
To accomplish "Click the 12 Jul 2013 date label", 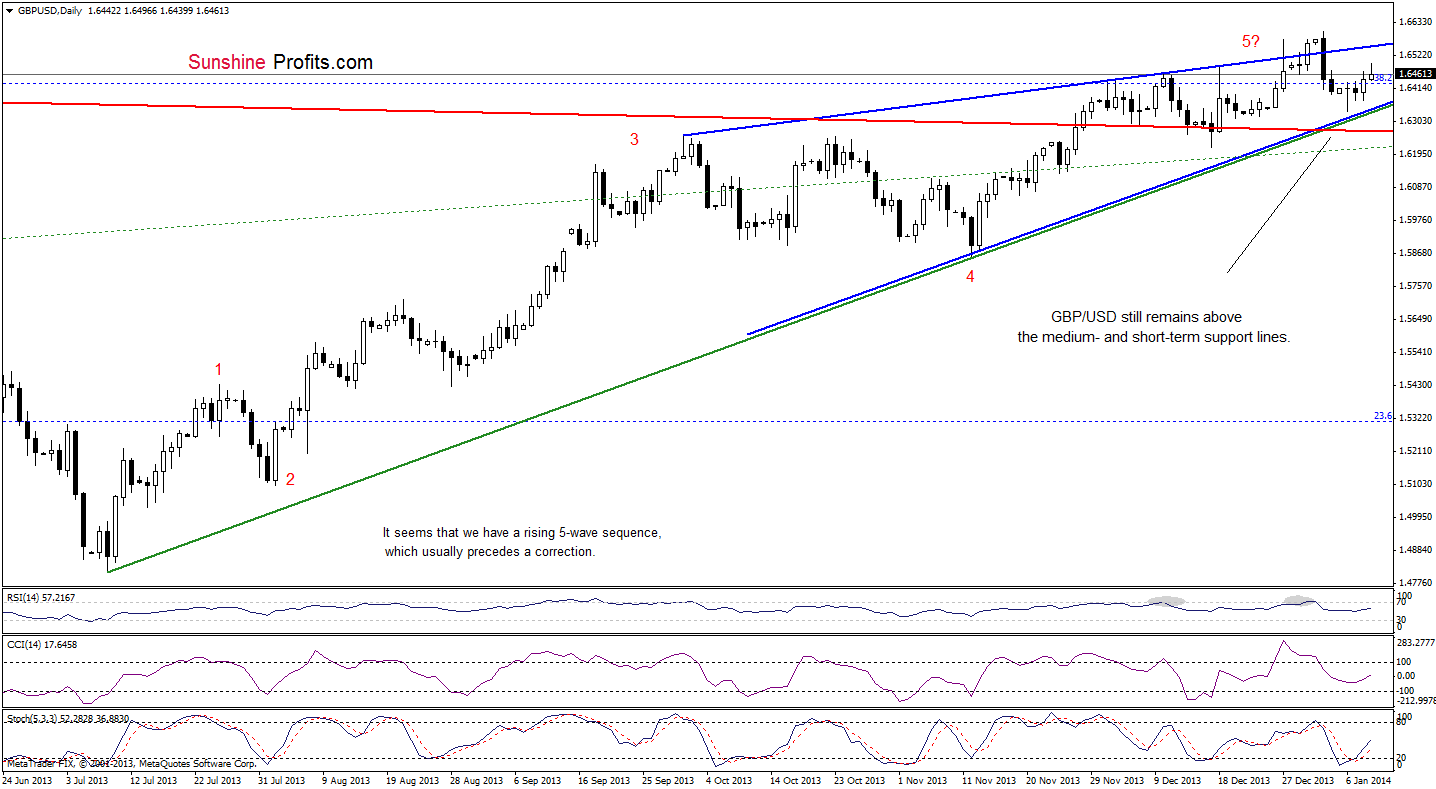I will [x=153, y=779].
